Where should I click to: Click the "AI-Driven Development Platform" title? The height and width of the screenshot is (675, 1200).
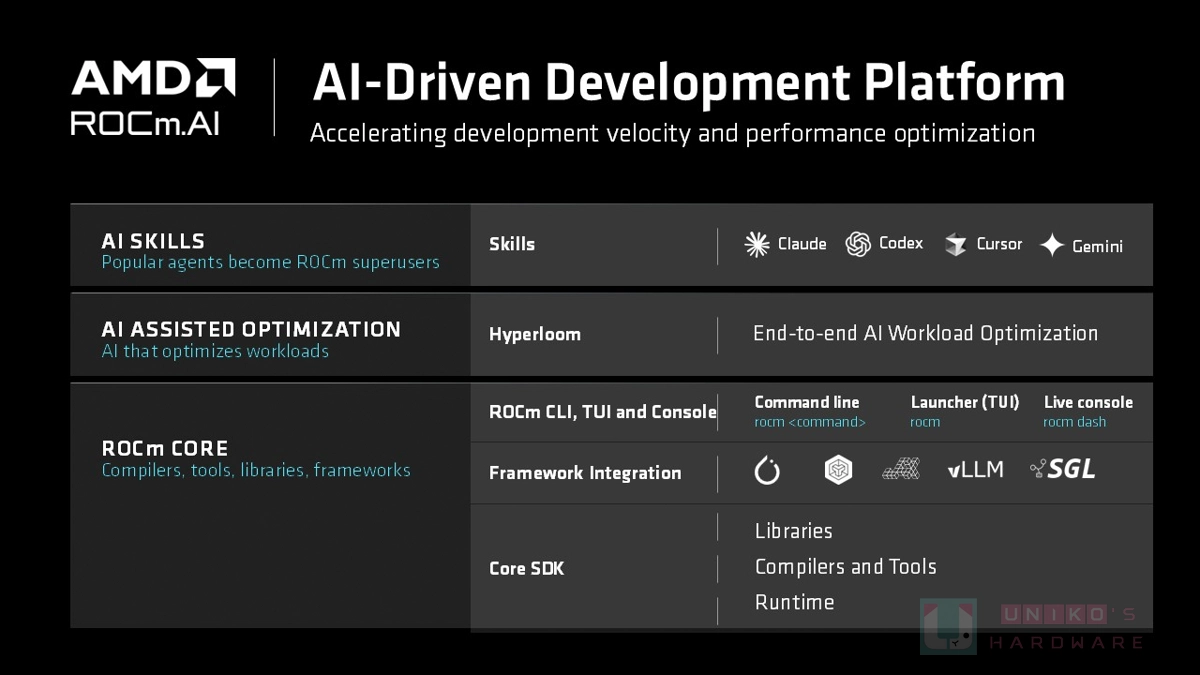(689, 83)
